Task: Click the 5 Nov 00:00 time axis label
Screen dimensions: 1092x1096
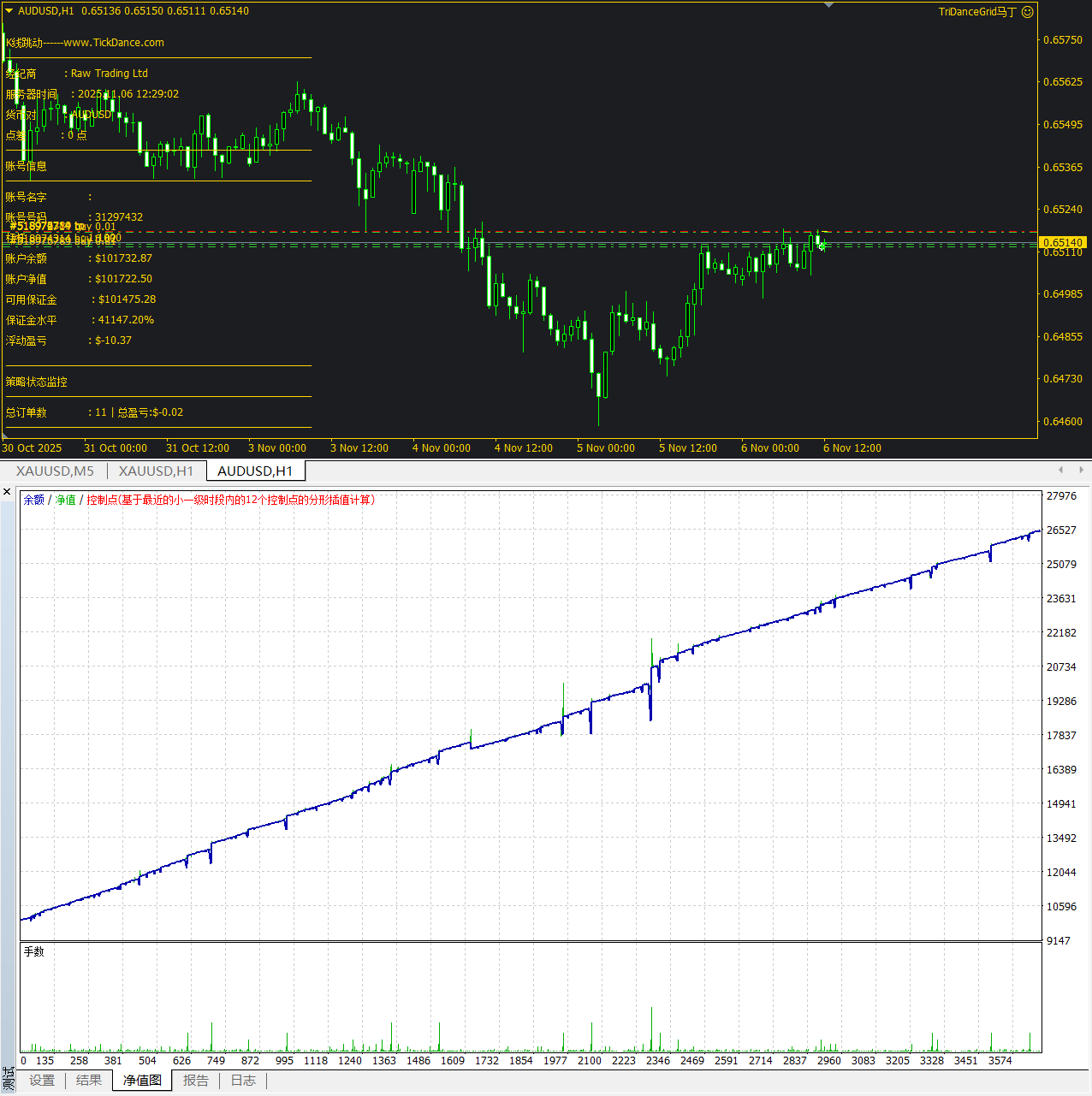Action: tap(606, 448)
